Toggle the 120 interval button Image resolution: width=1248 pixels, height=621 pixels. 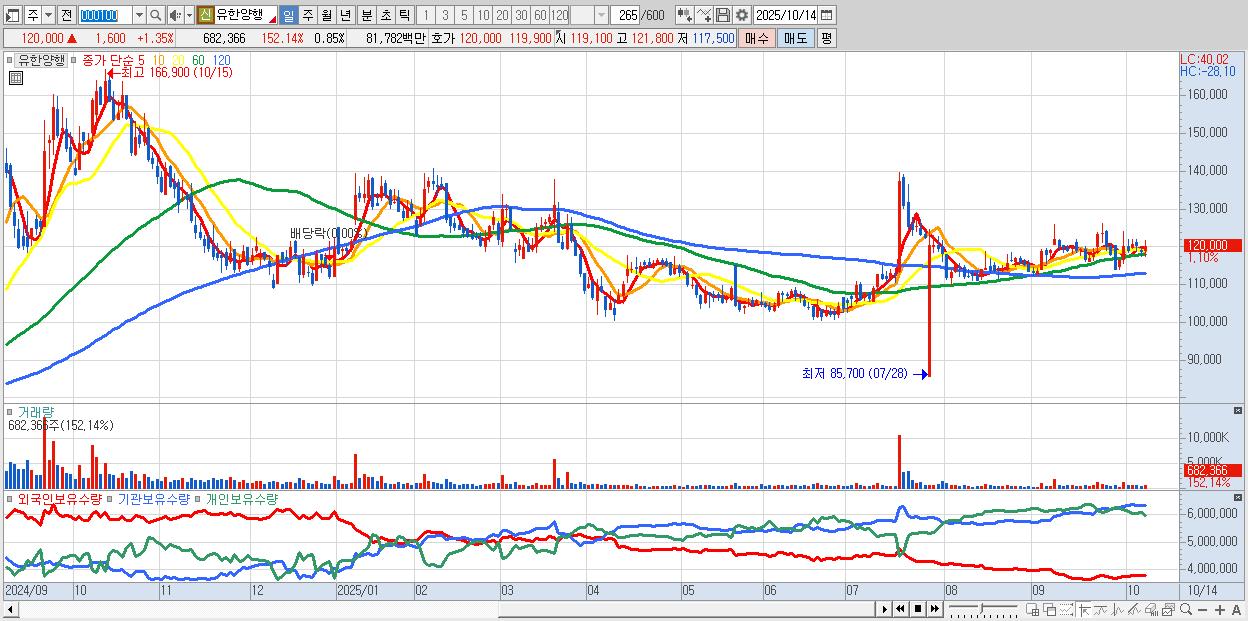[x=559, y=15]
